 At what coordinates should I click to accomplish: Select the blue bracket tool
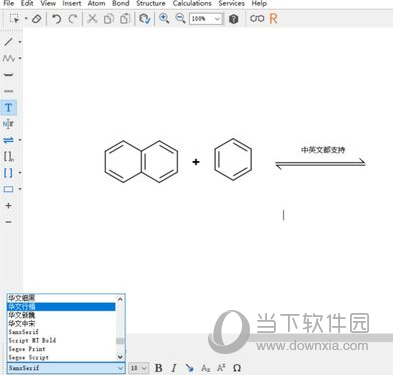coord(8,173)
